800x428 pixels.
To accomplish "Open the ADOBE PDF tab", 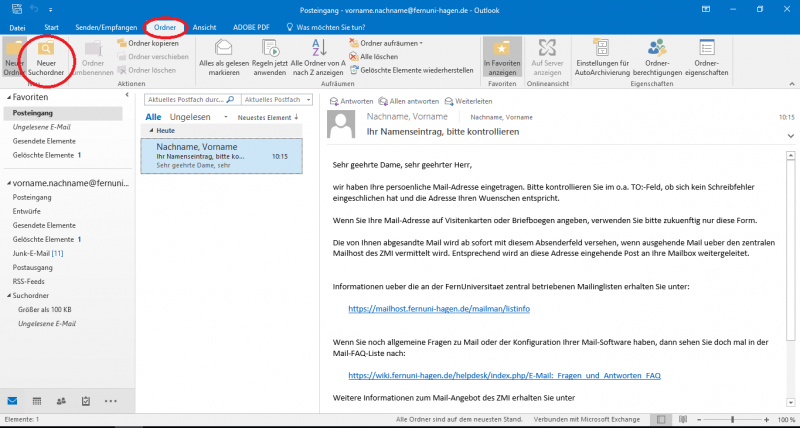I will click(x=251, y=28).
